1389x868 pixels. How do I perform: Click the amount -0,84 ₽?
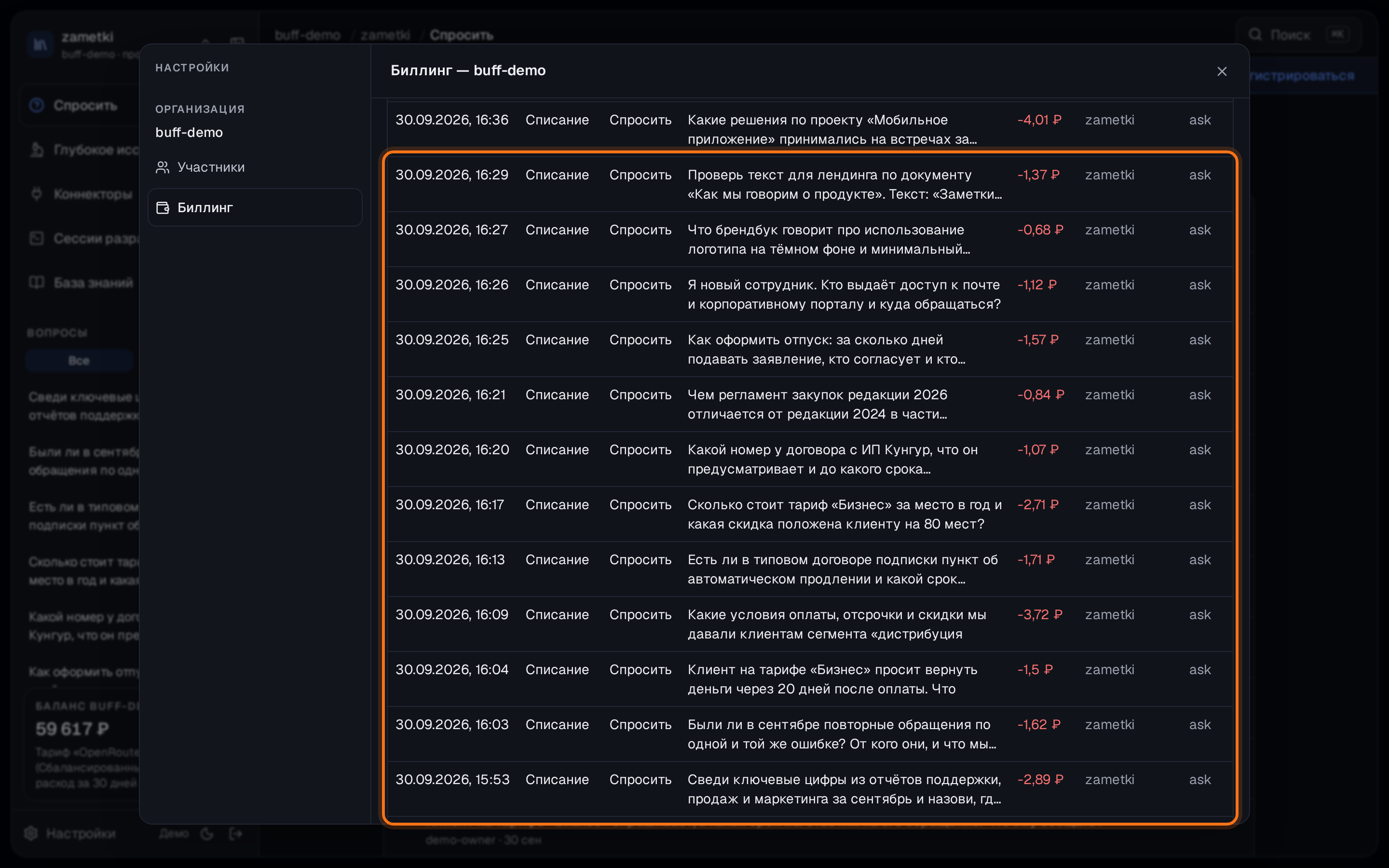tap(1041, 395)
